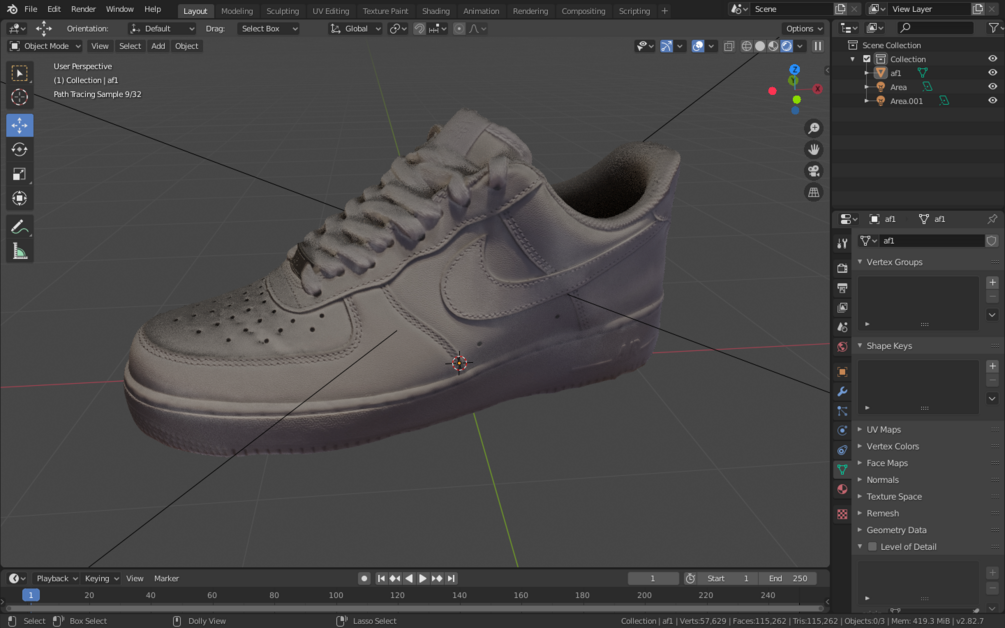The image size is (1005, 628).
Task: Switch to rendered viewport shading
Action: (x=786, y=46)
